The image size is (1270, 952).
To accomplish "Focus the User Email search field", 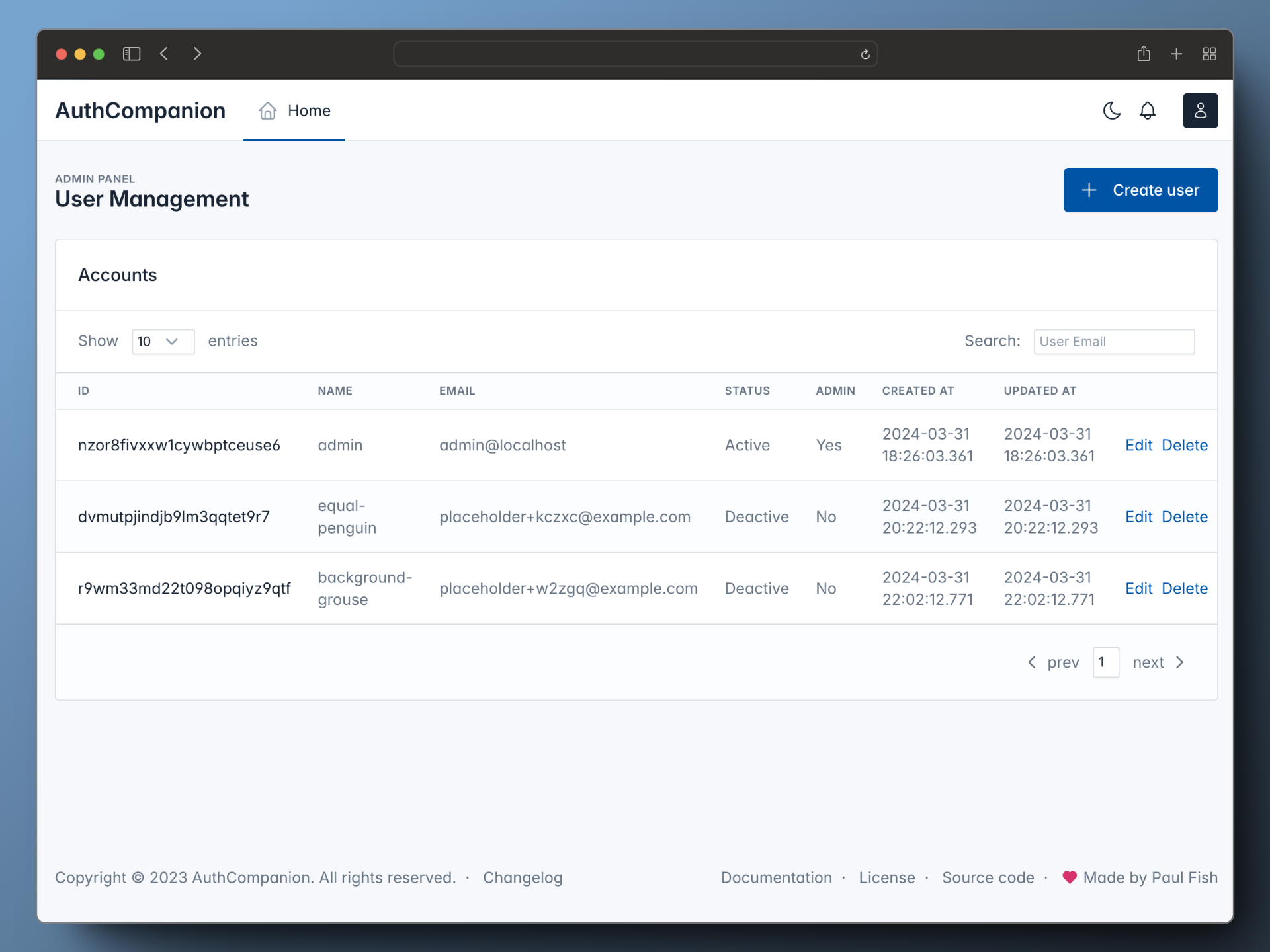I will tap(1114, 341).
